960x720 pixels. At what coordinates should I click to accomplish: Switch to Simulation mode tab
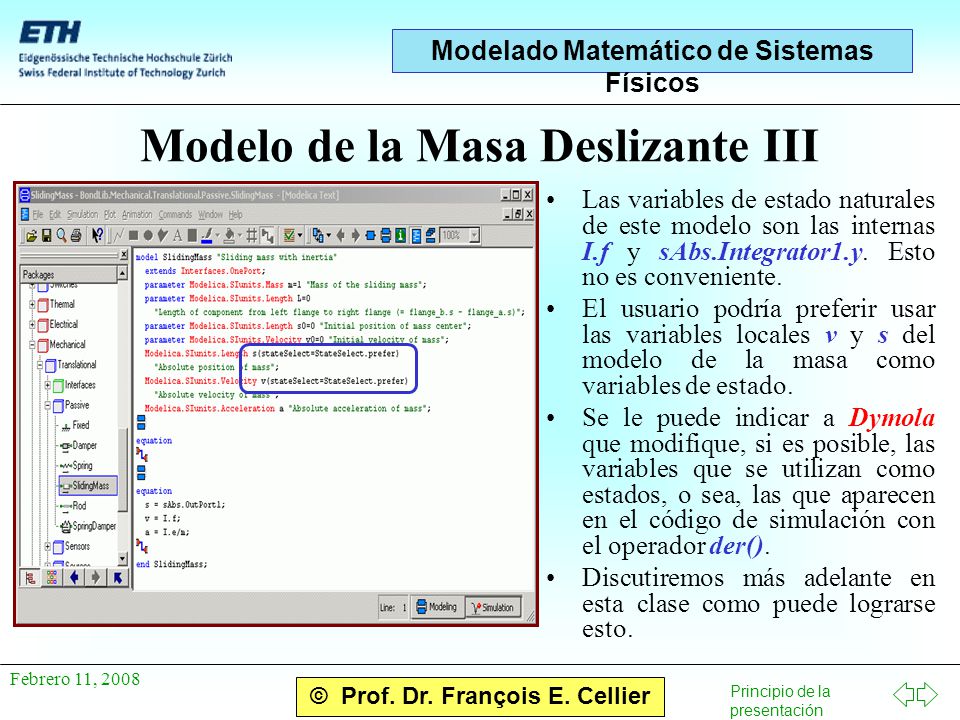pyautogui.click(x=493, y=607)
